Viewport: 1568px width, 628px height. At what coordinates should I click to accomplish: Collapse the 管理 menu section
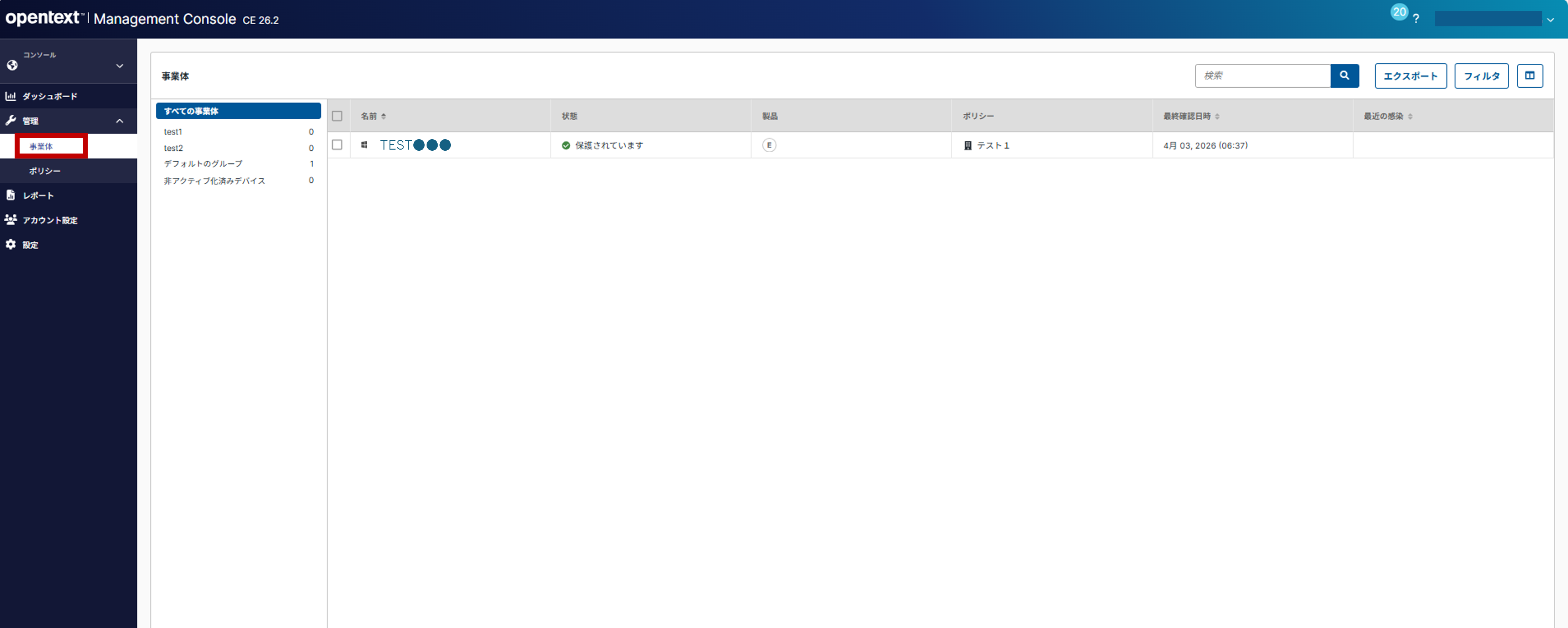coord(120,121)
